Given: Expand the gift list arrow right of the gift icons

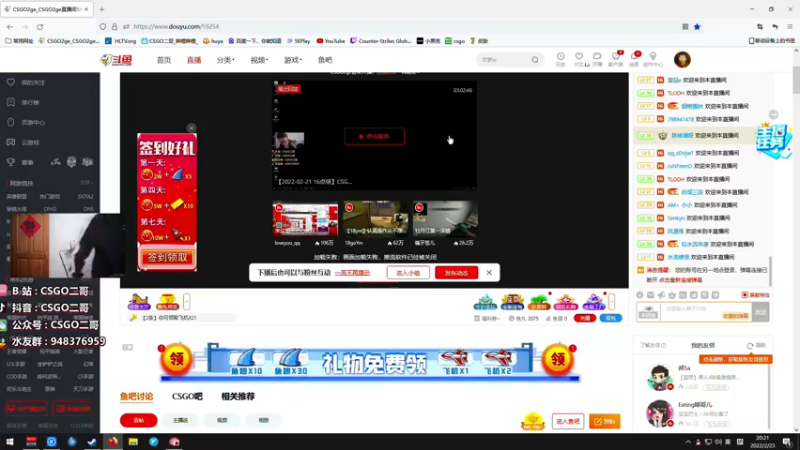Looking at the screenshot, I should (x=611, y=302).
